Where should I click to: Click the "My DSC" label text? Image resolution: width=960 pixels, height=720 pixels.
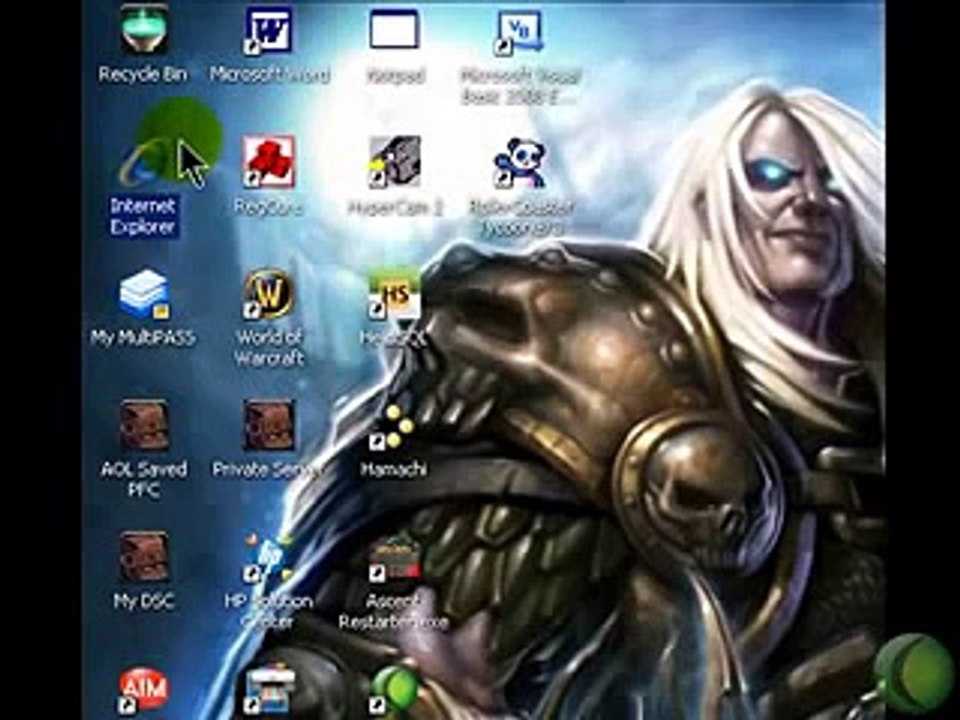(143, 601)
